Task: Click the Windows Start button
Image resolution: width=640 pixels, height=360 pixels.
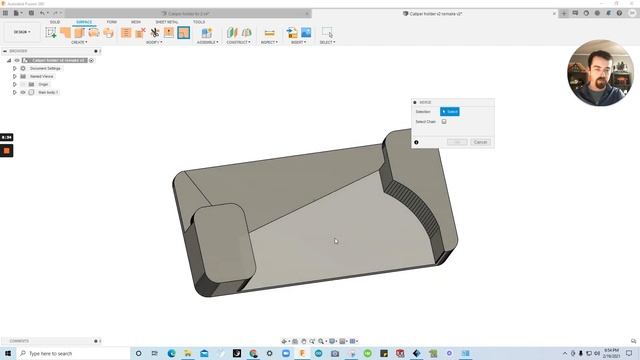Action: [x=8, y=353]
